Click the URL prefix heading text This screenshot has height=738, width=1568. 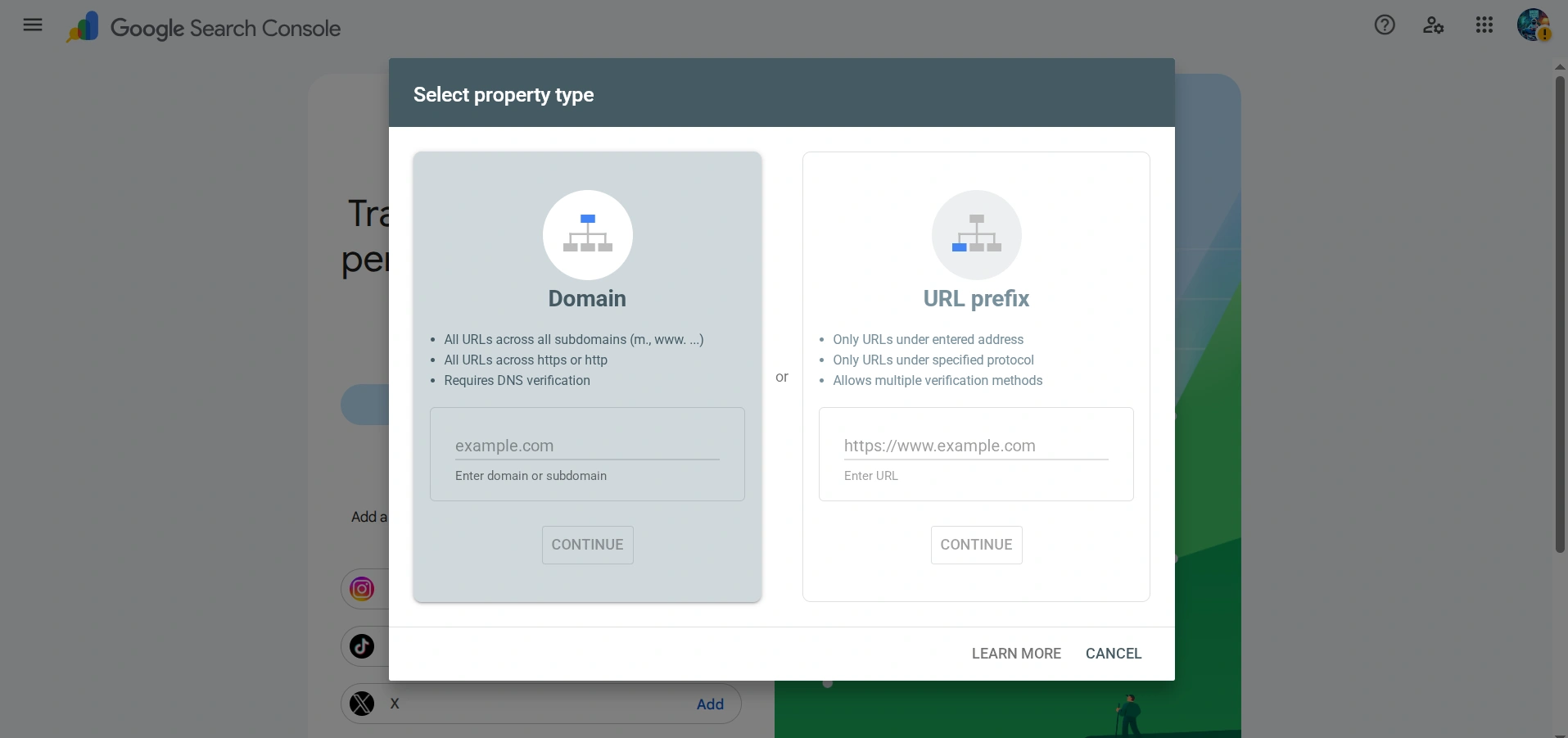976,298
